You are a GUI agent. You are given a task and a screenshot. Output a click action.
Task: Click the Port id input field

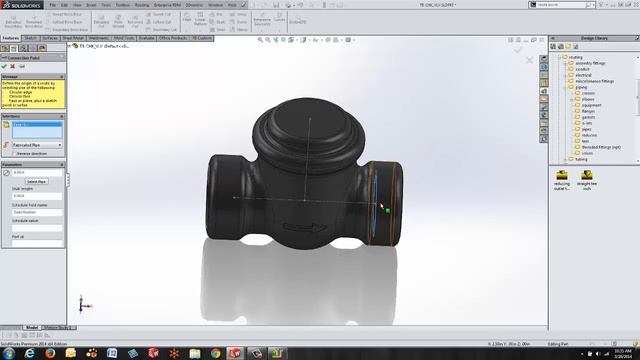click(37, 243)
